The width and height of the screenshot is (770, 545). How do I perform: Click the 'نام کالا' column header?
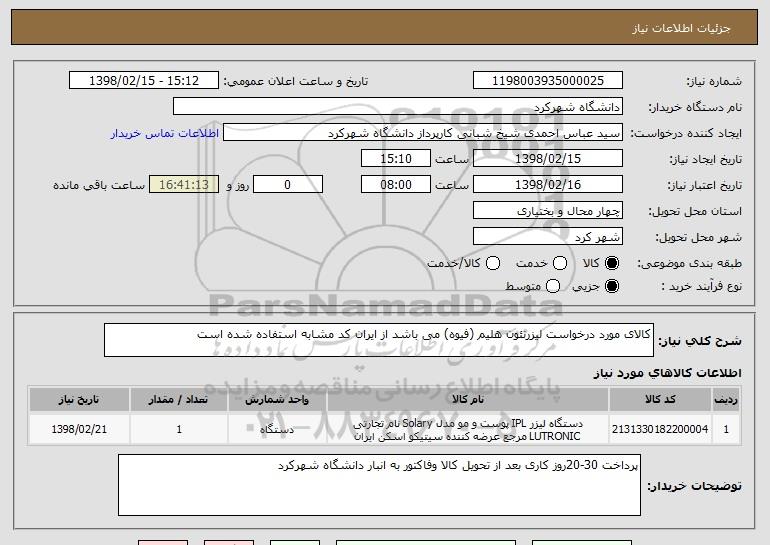click(468, 400)
